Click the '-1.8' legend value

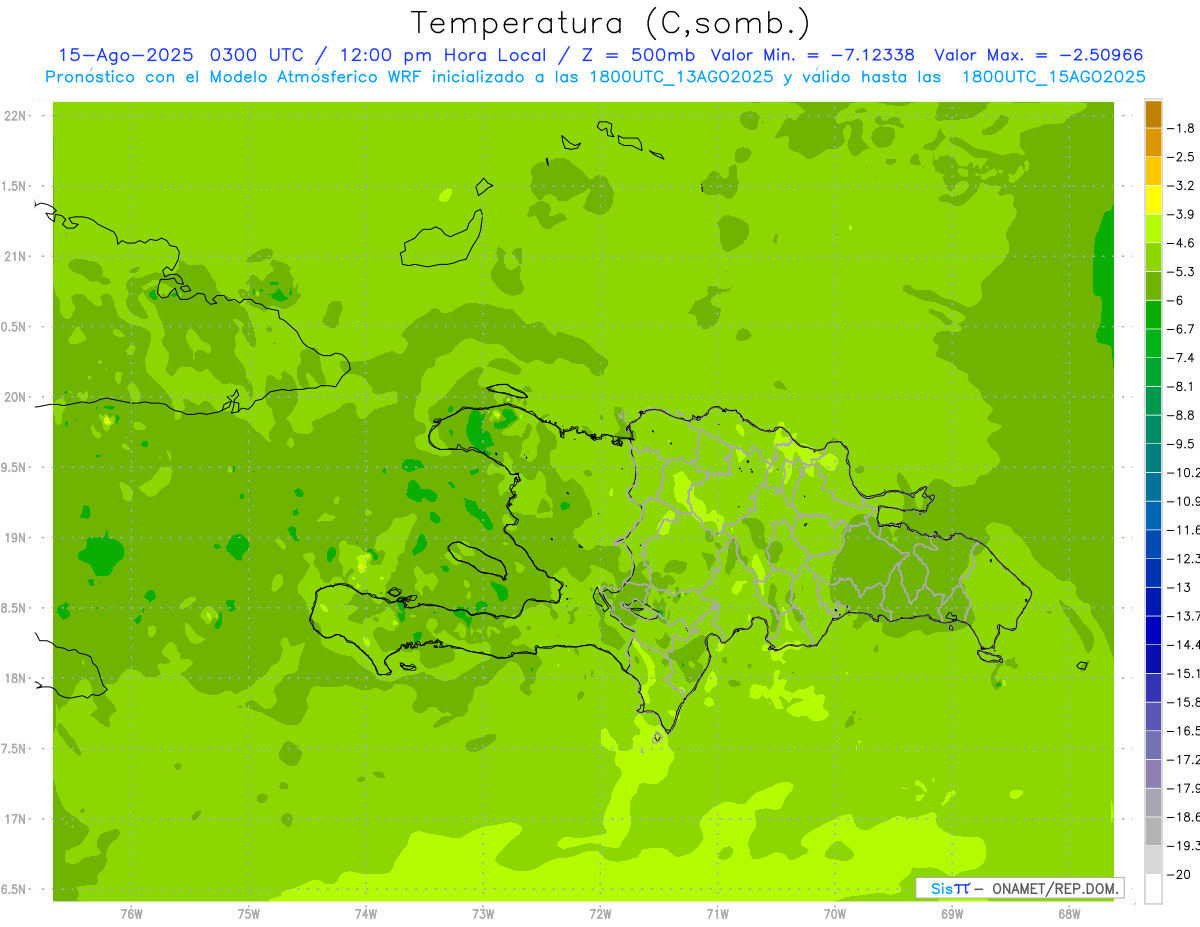[1183, 129]
